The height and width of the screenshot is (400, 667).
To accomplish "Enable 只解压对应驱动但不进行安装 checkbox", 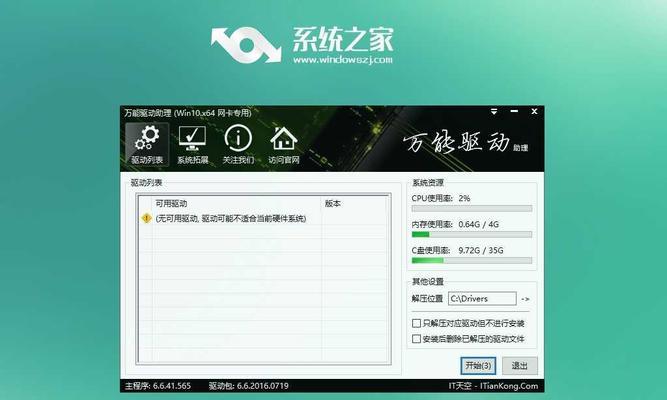I will point(416,323).
